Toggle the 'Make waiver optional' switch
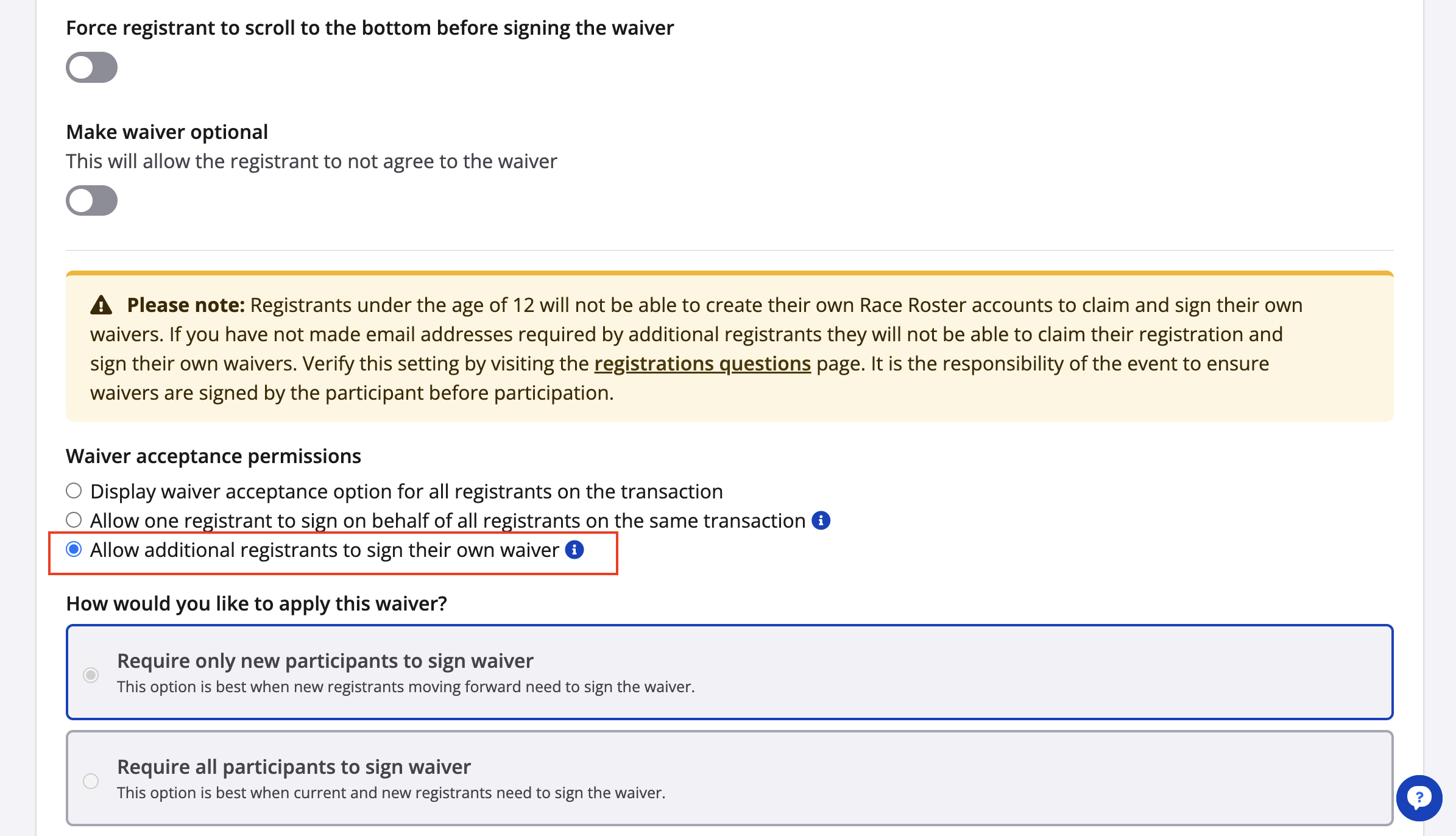This screenshot has width=1456, height=836. [x=91, y=200]
